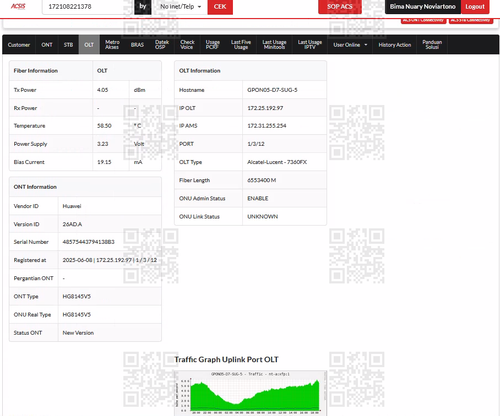Open the Check Voice tab
The image size is (500, 416).
point(187,45)
